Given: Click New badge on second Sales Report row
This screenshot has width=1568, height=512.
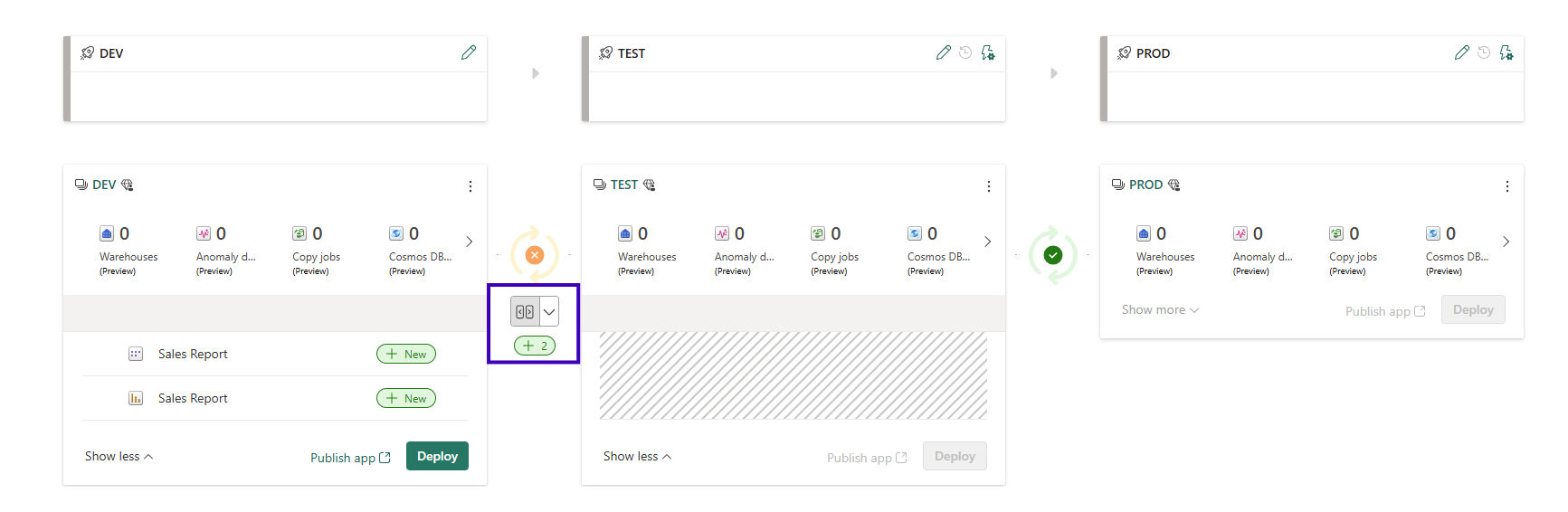Looking at the screenshot, I should pyautogui.click(x=406, y=398).
